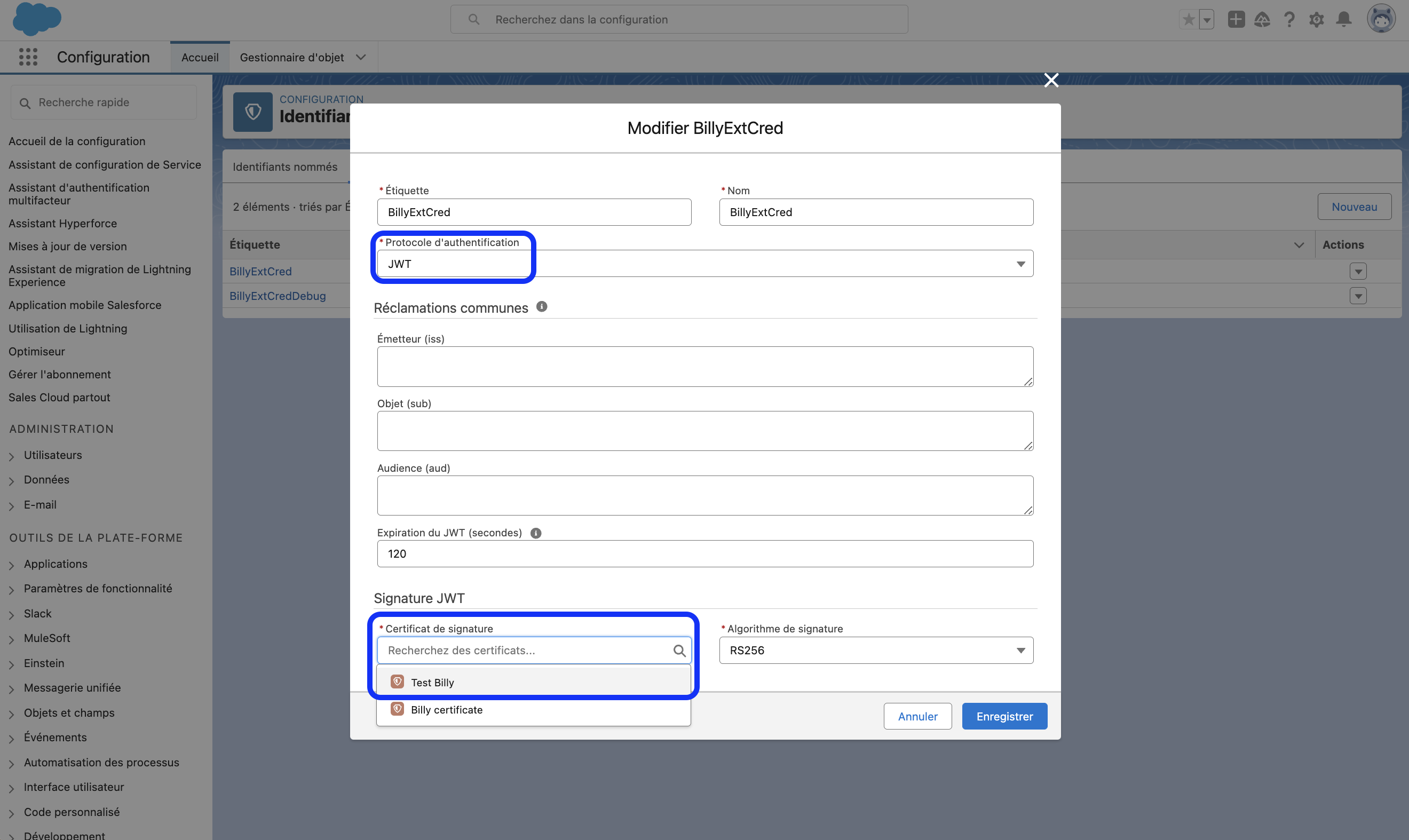This screenshot has width=1409, height=840.
Task: Open the BillyExtCred link in the list
Action: (x=260, y=271)
